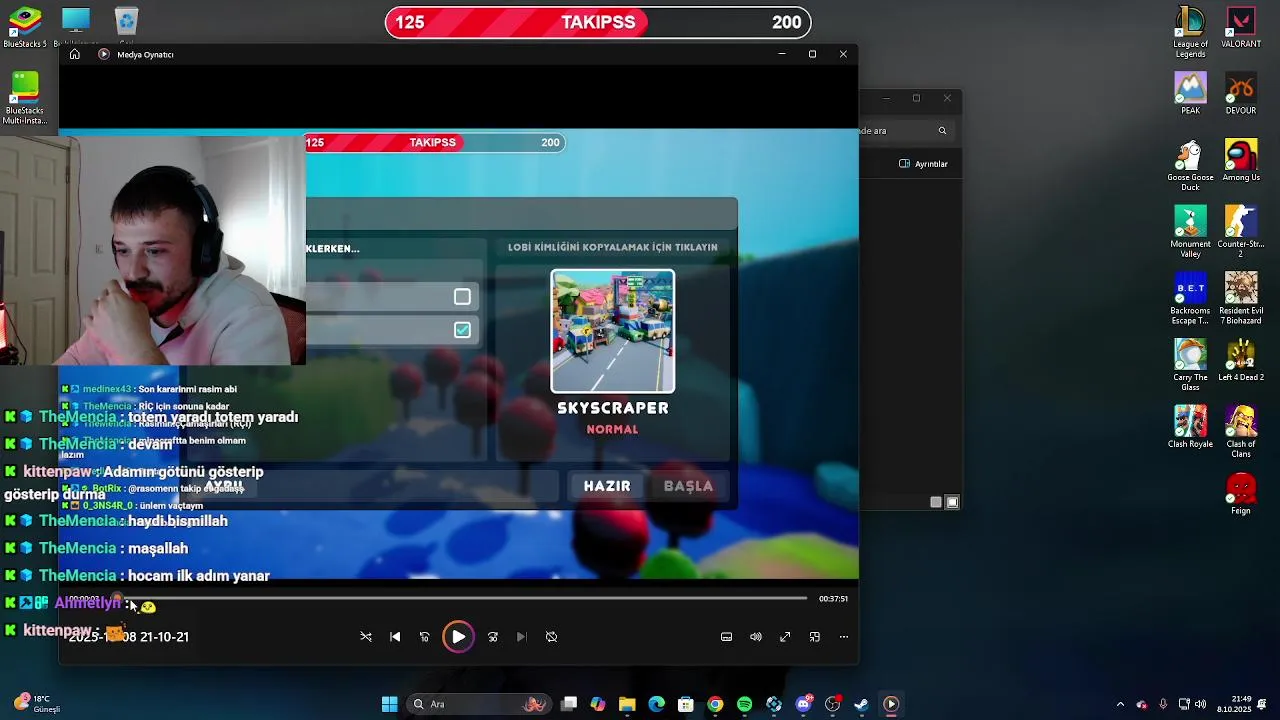Select the DEVOUR desktop icon
This screenshot has height=720, width=1280.
(x=1241, y=93)
